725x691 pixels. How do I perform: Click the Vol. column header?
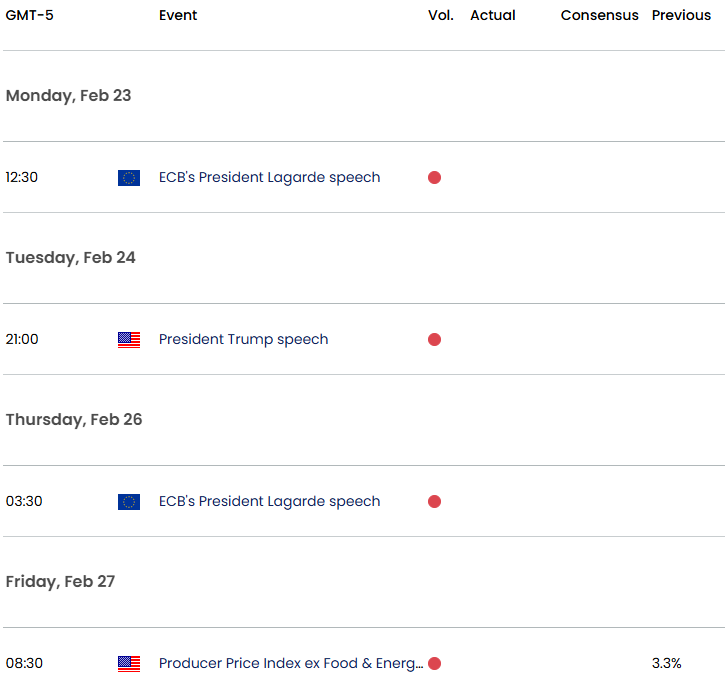point(440,16)
